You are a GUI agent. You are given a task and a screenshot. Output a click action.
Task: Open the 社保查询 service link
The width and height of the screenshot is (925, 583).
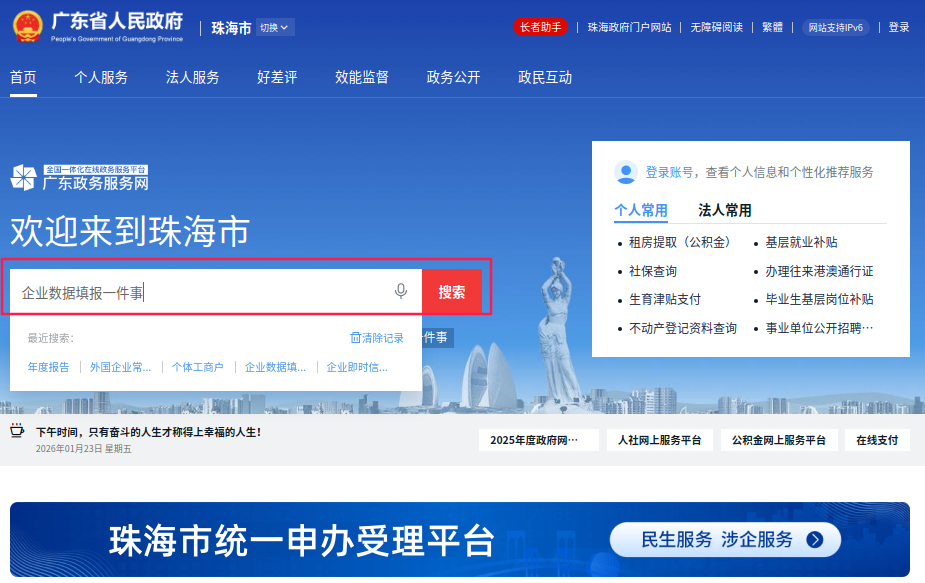(652, 271)
